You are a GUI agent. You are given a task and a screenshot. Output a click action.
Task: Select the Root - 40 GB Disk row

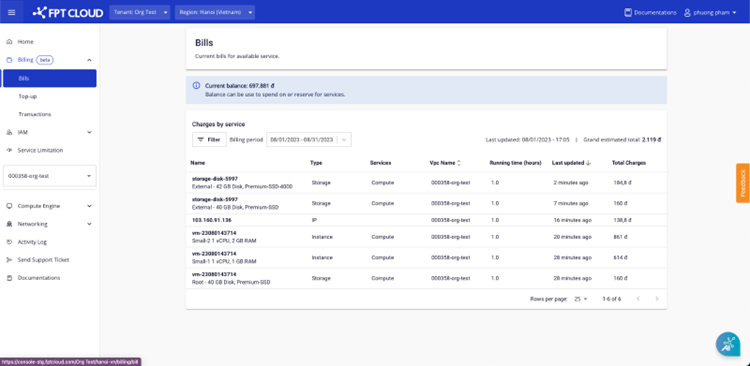point(426,278)
